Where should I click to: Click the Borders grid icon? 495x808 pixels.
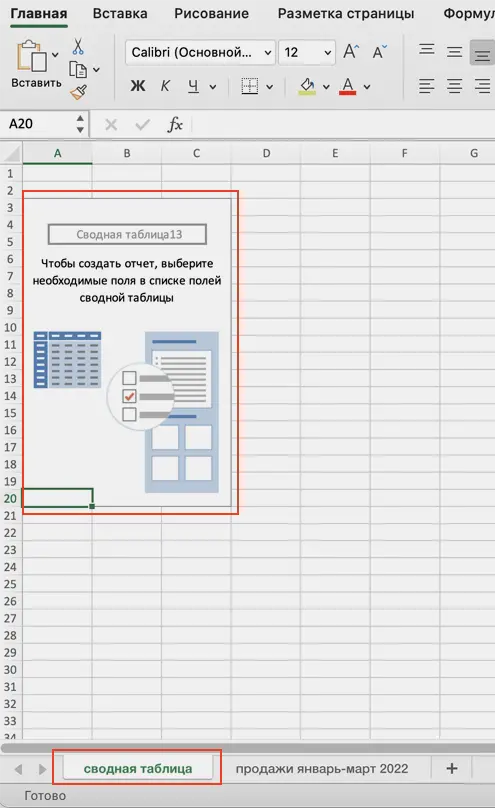pyautogui.click(x=250, y=86)
